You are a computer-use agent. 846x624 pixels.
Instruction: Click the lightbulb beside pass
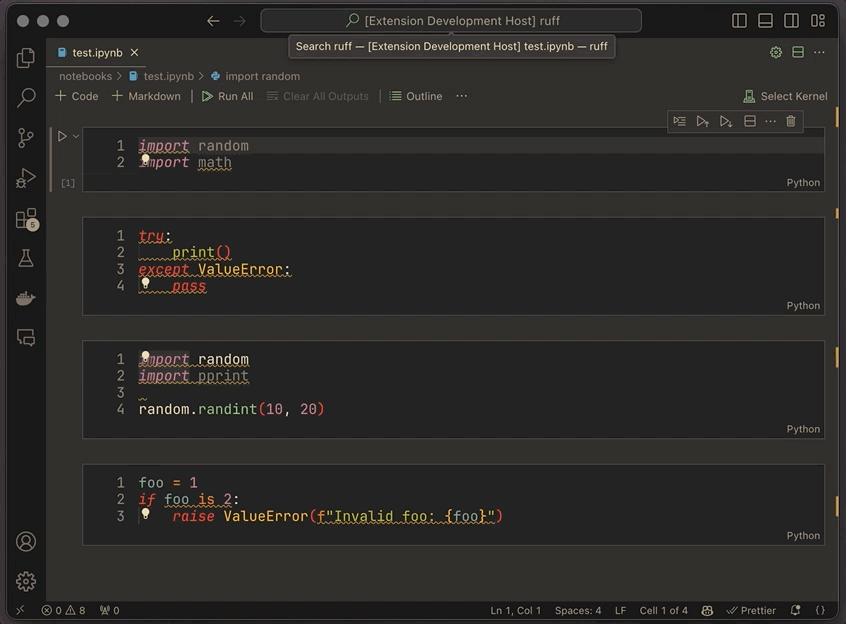click(145, 283)
